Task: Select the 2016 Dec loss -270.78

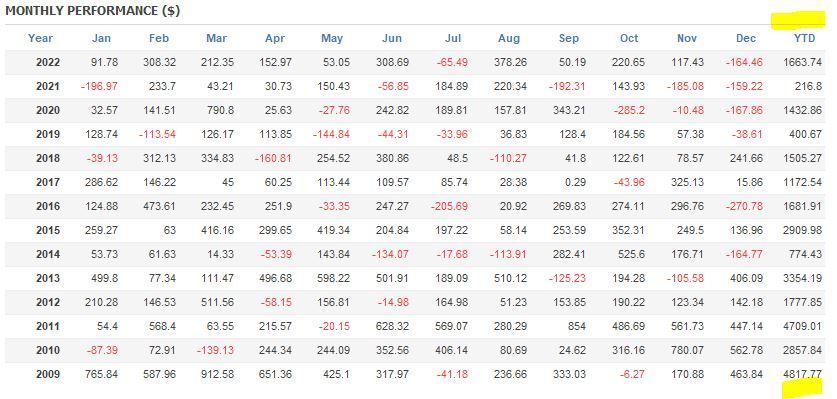Action: pos(744,206)
